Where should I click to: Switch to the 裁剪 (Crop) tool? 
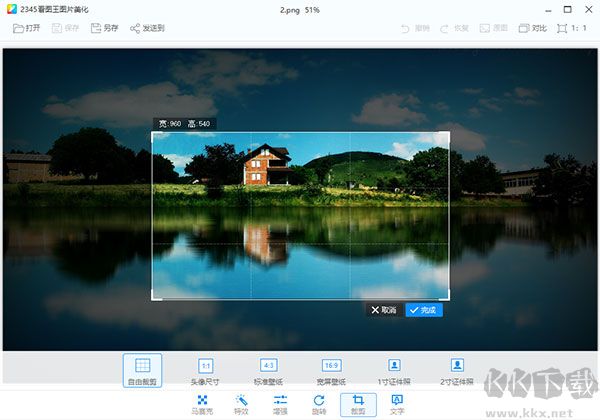click(x=358, y=404)
